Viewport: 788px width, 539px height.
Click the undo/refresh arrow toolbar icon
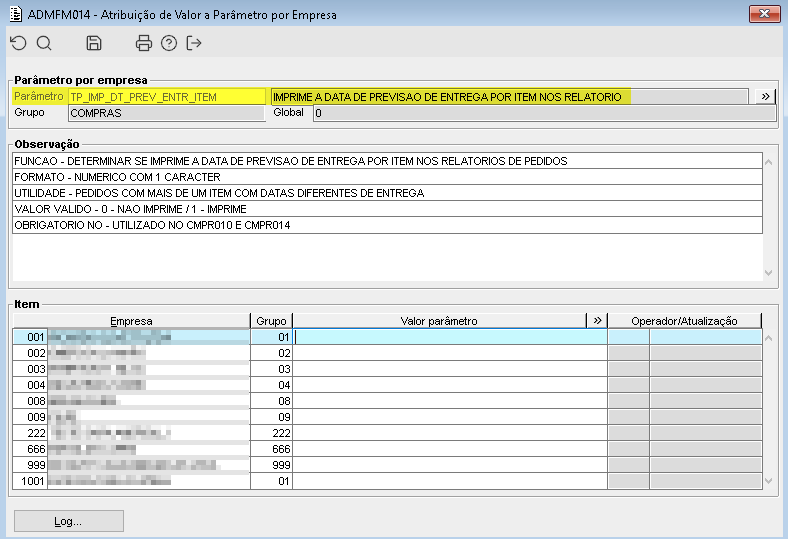pos(18,43)
